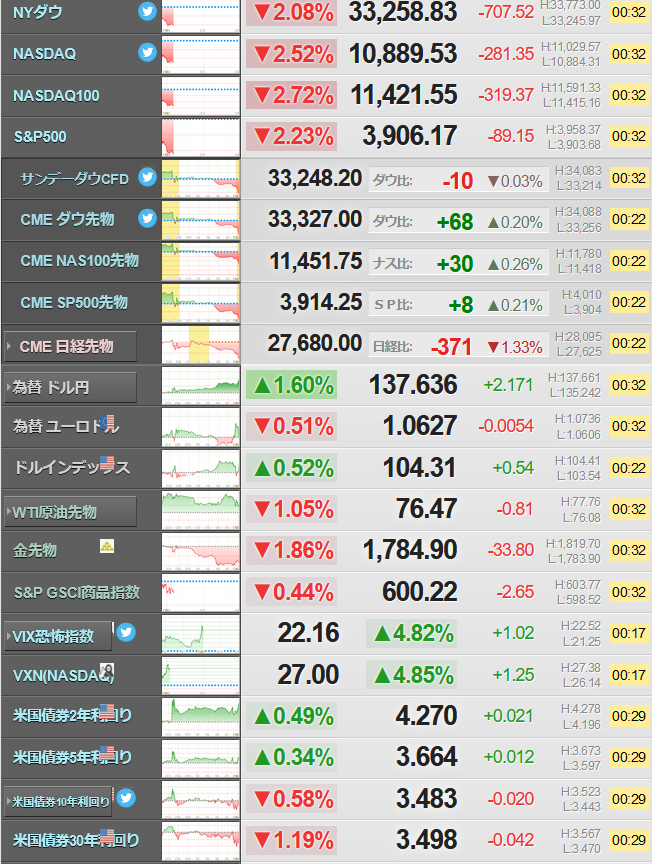
Task: Select the NASDAQ row label
Action: [45, 53]
